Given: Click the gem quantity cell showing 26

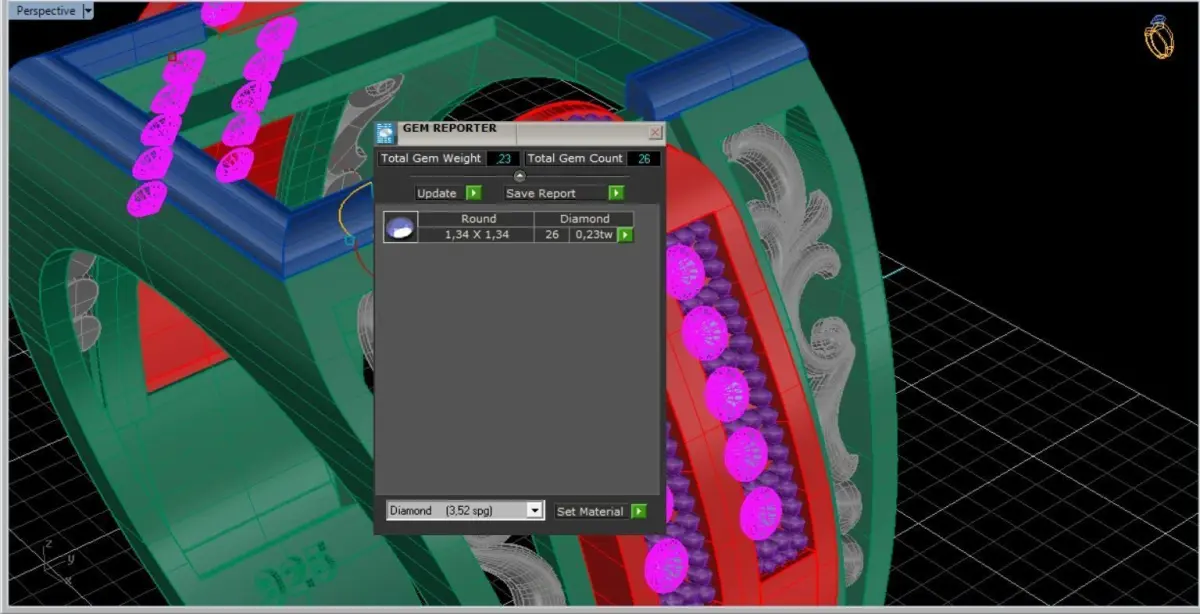Looking at the screenshot, I should [551, 235].
